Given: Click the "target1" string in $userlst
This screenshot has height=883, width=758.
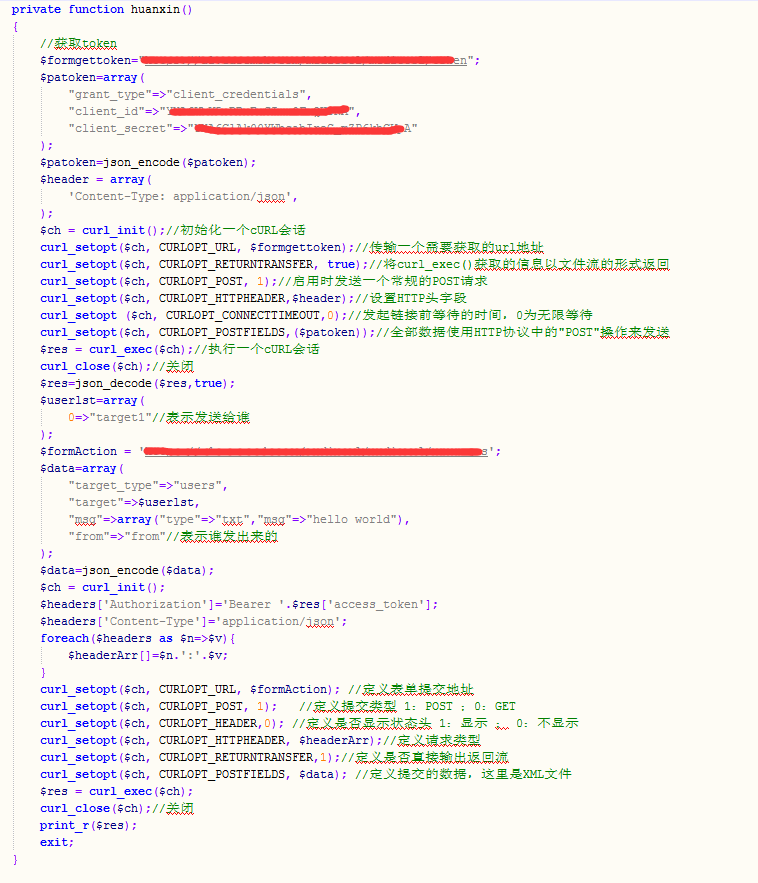Looking at the screenshot, I should point(113,417).
